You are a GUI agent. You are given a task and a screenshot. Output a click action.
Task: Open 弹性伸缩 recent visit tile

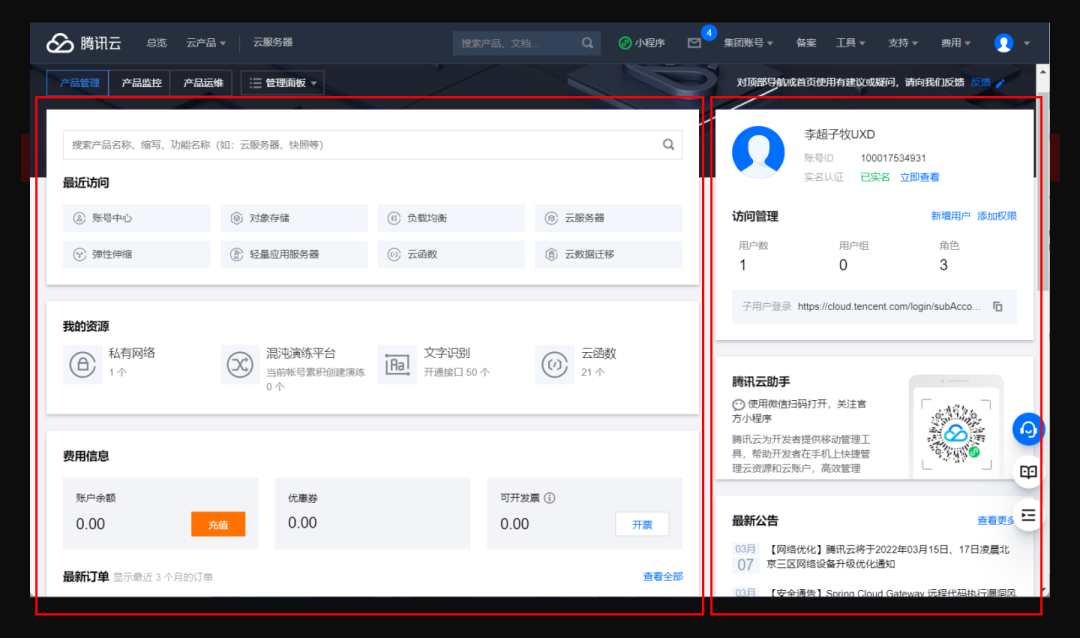coord(136,254)
